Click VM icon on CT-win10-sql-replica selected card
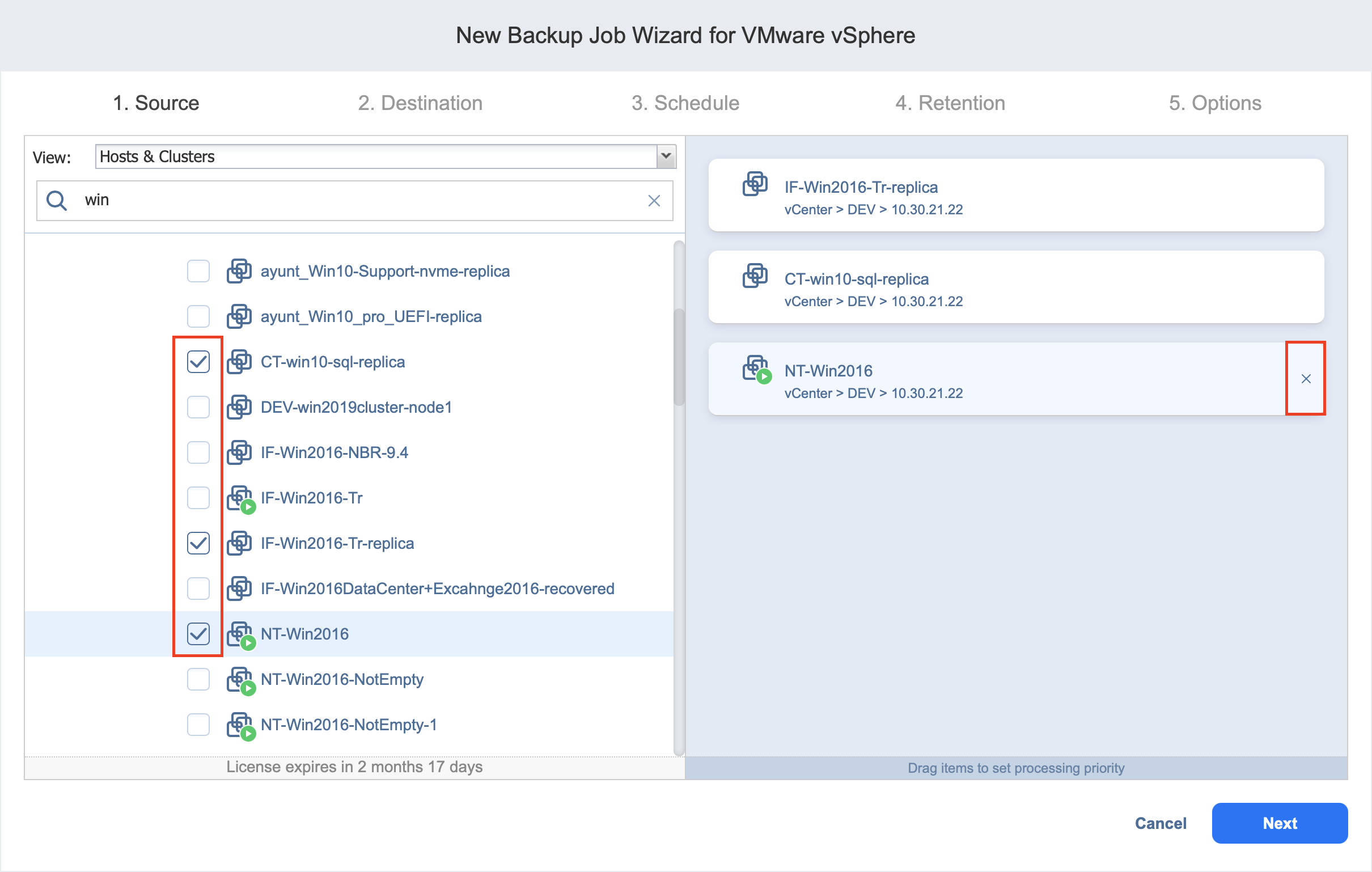The width and height of the screenshot is (1372, 872). pyautogui.click(x=755, y=276)
